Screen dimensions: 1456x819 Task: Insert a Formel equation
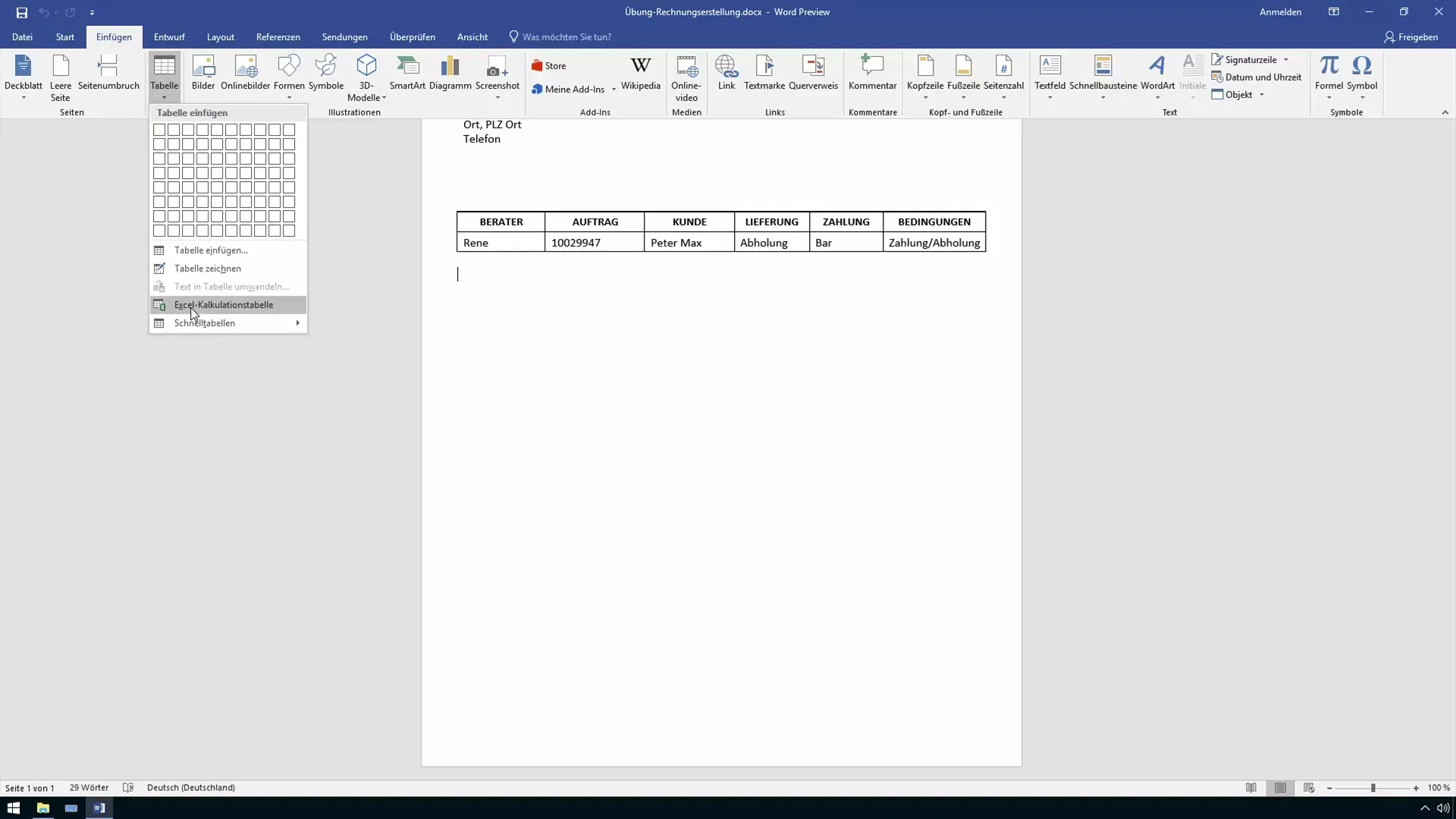coord(1329,77)
